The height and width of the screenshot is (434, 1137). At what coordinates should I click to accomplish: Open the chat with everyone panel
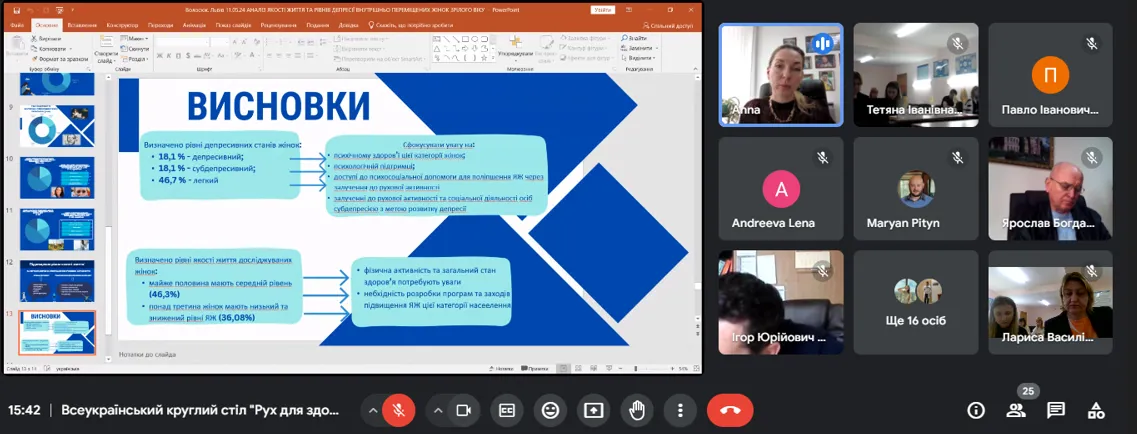pyautogui.click(x=1056, y=410)
